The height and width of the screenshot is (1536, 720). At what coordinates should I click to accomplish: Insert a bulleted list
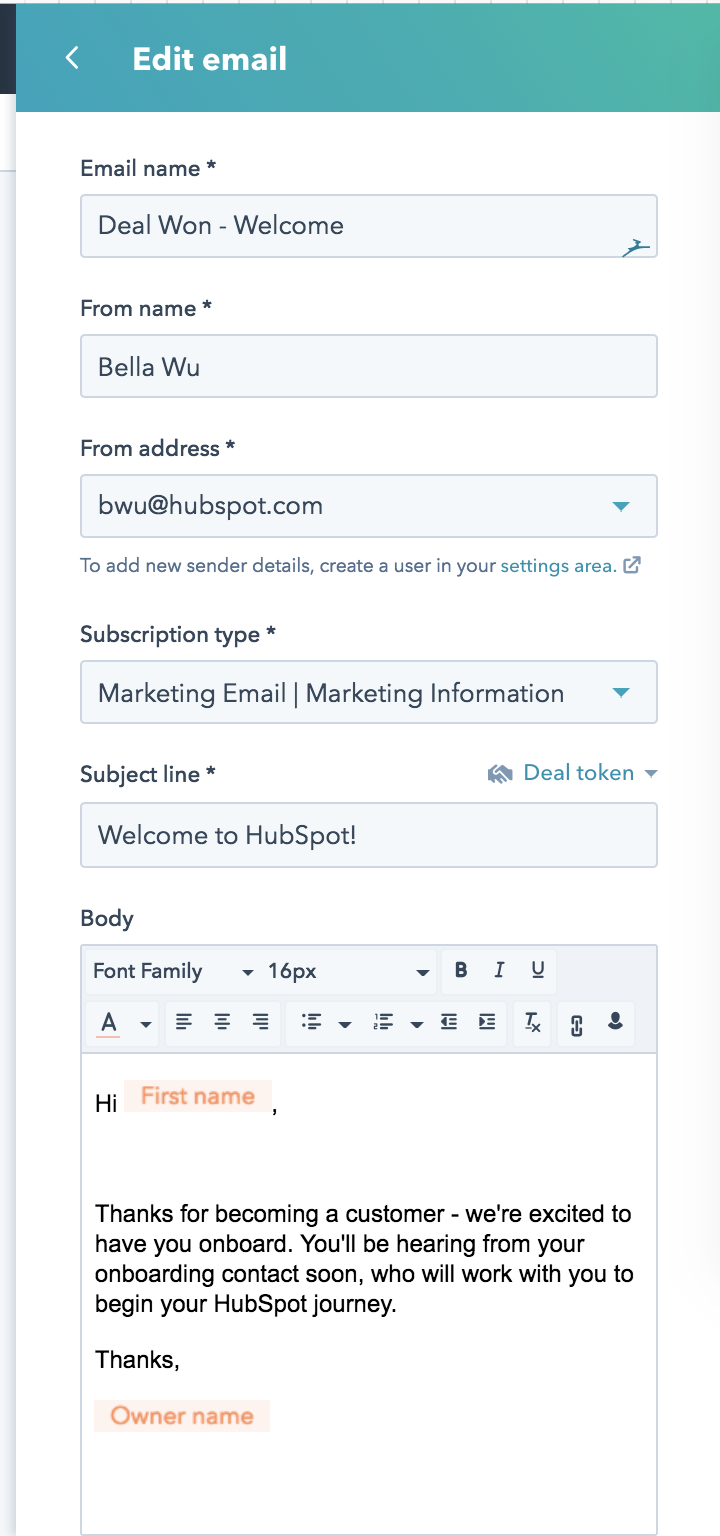[x=312, y=1023]
